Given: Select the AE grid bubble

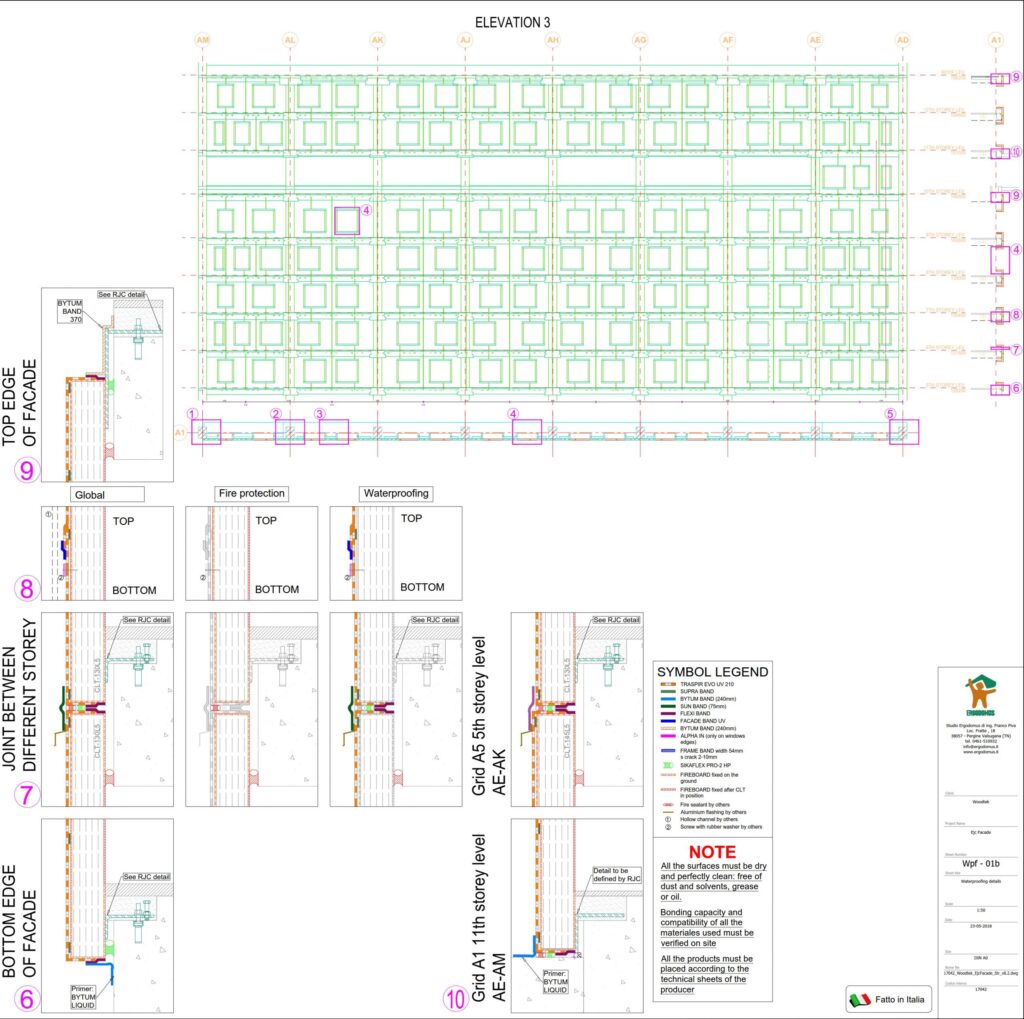Looking at the screenshot, I should (x=815, y=40).
